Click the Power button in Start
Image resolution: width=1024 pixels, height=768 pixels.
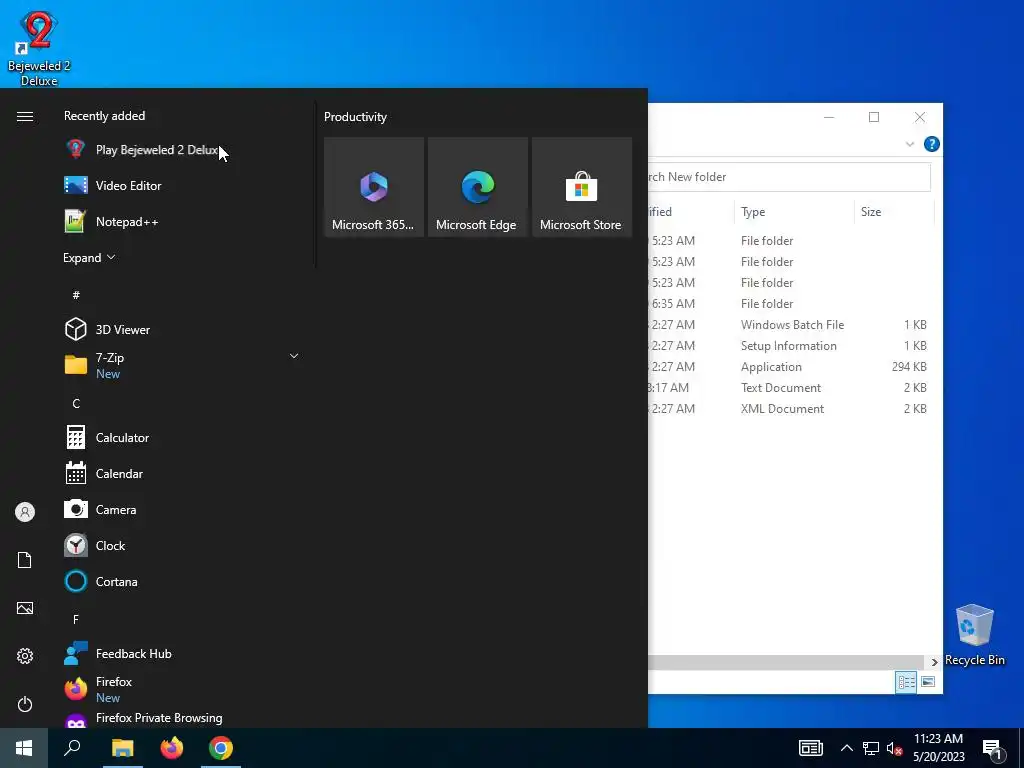[25, 704]
